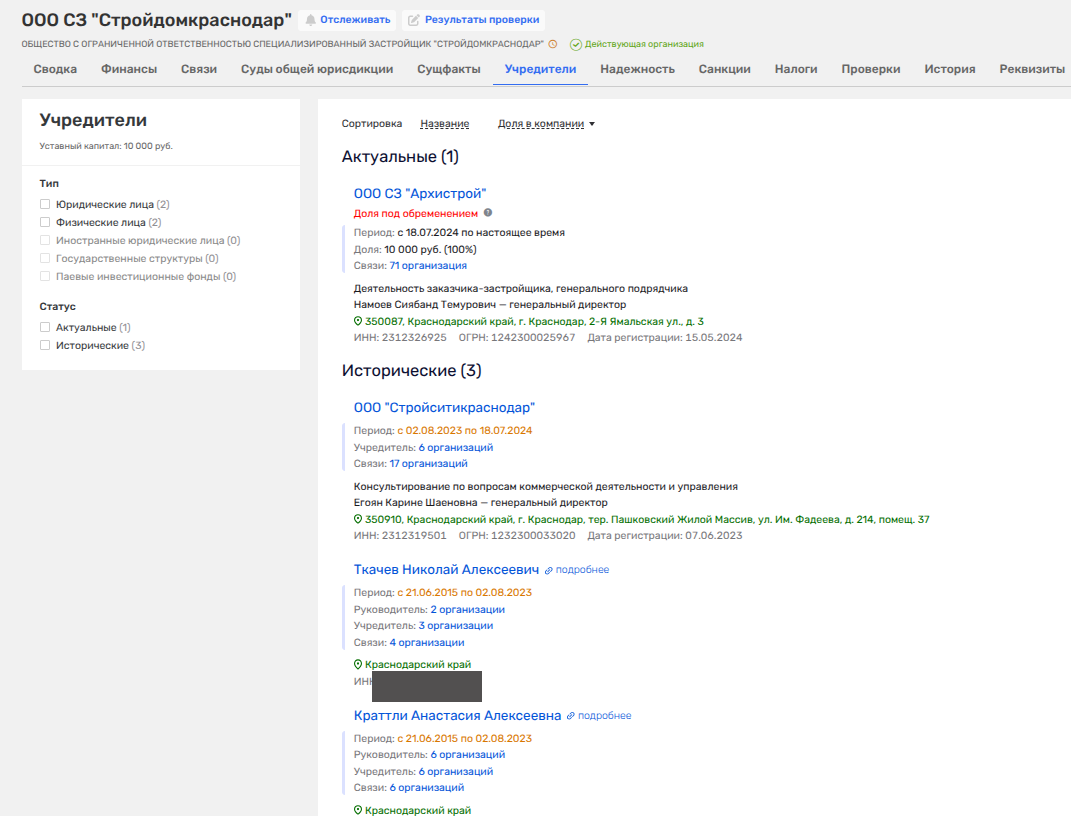The height and width of the screenshot is (816, 1071).
Task: Open Стройситикраснодар's 6 организаций founder link
Action: click(456, 447)
